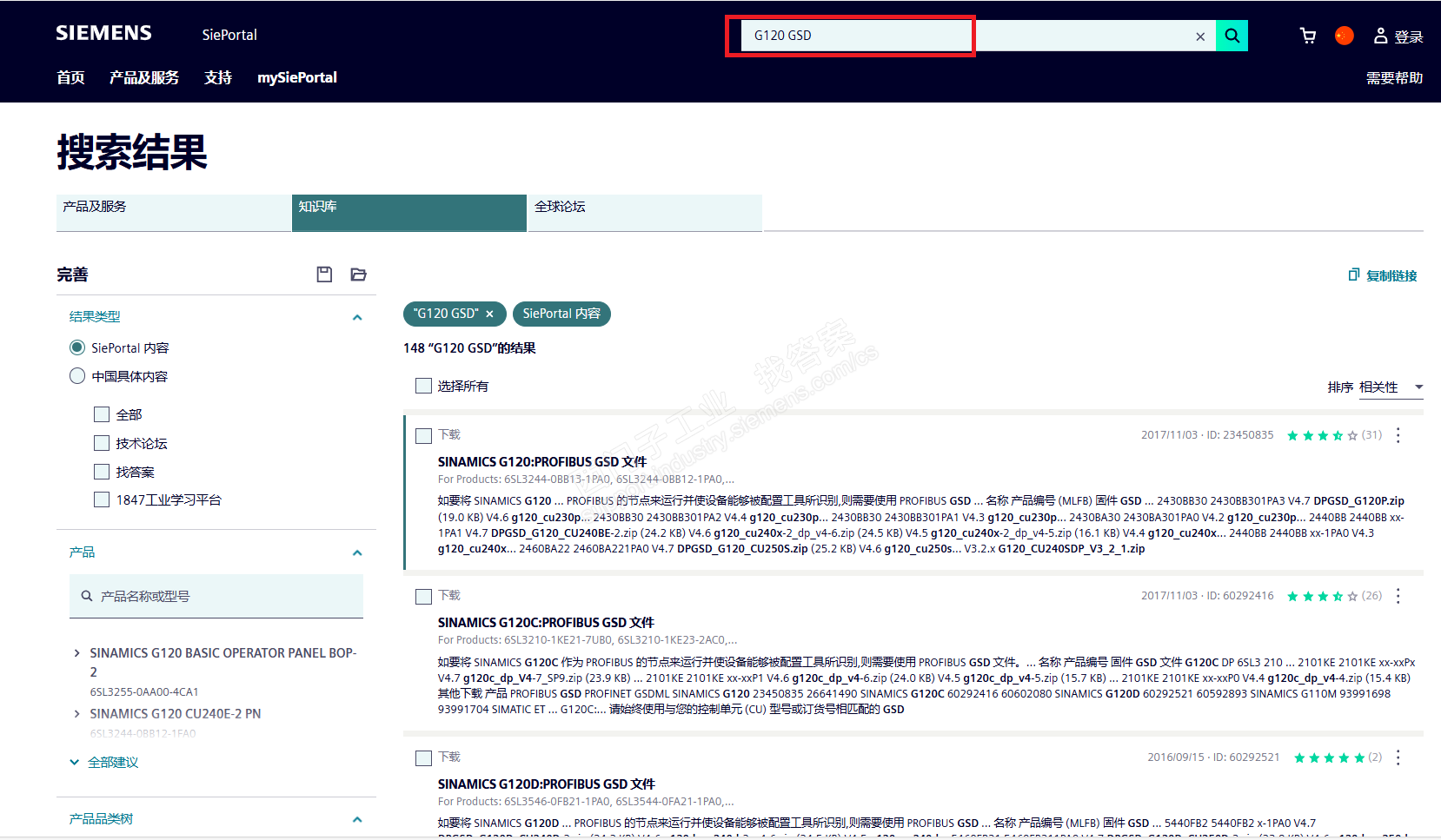1441x840 pixels.
Task: Click the teal search magnifier button
Action: click(1232, 36)
